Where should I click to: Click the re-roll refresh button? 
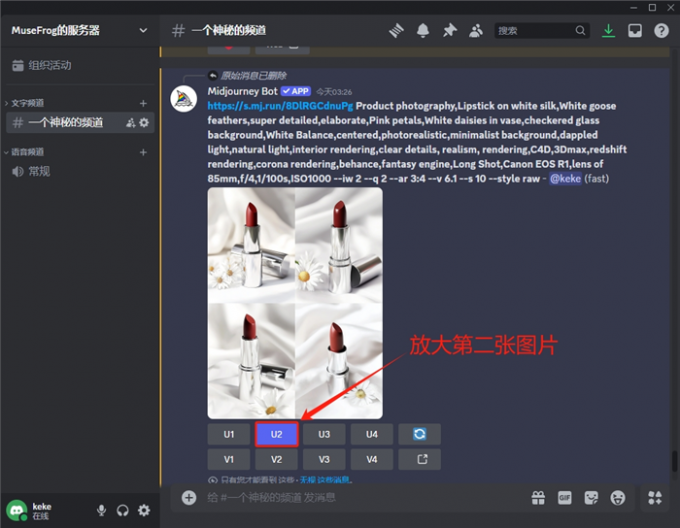coord(419,434)
